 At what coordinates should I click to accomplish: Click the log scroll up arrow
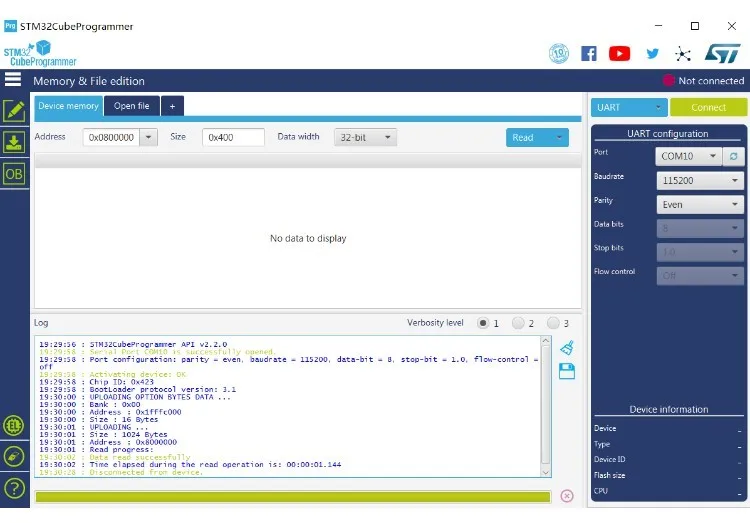[545, 341]
